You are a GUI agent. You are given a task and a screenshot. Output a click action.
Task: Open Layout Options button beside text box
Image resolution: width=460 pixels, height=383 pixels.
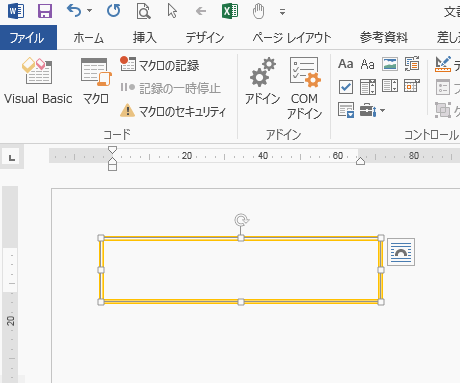(x=401, y=252)
